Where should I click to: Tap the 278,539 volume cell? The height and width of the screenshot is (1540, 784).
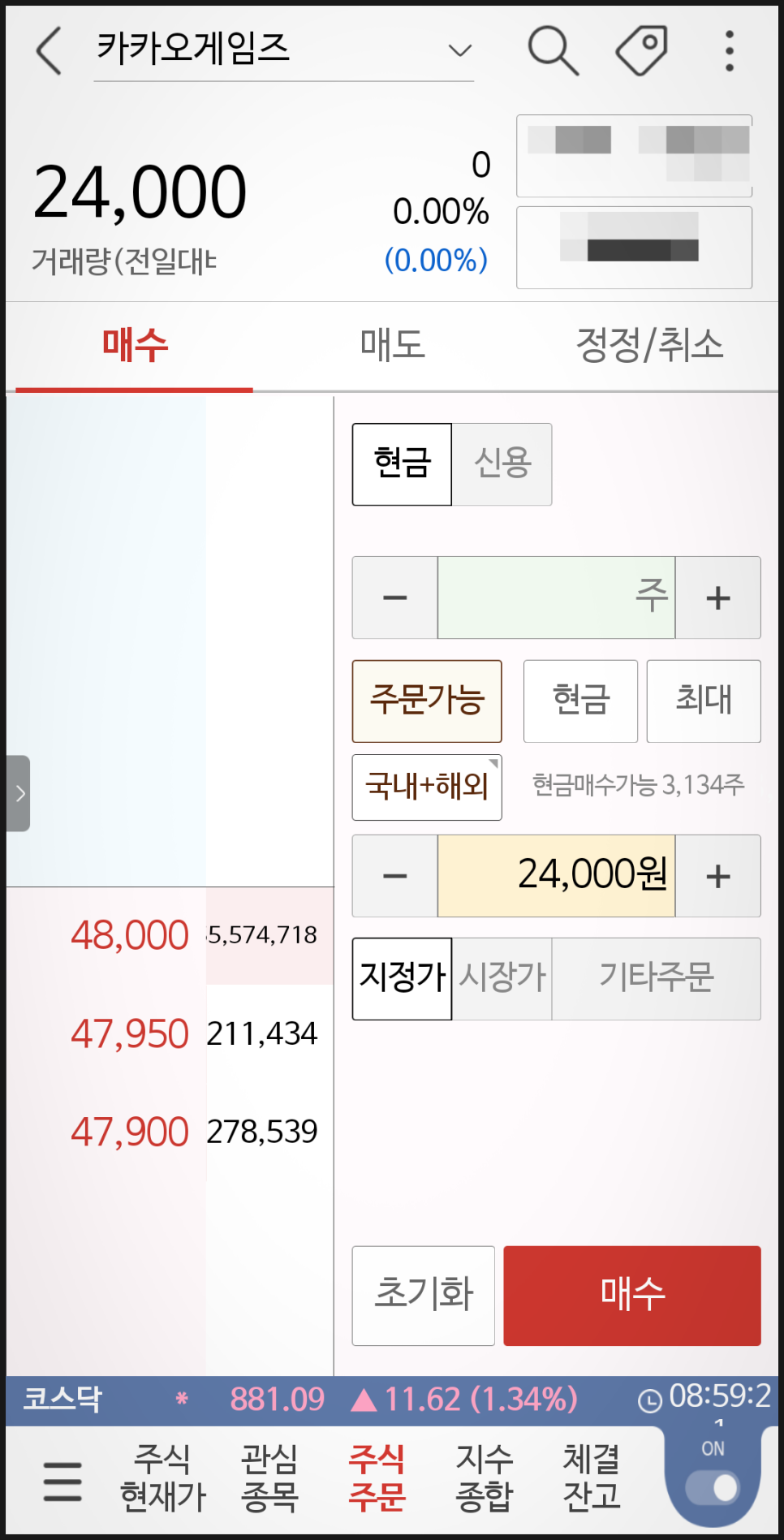point(269,1132)
